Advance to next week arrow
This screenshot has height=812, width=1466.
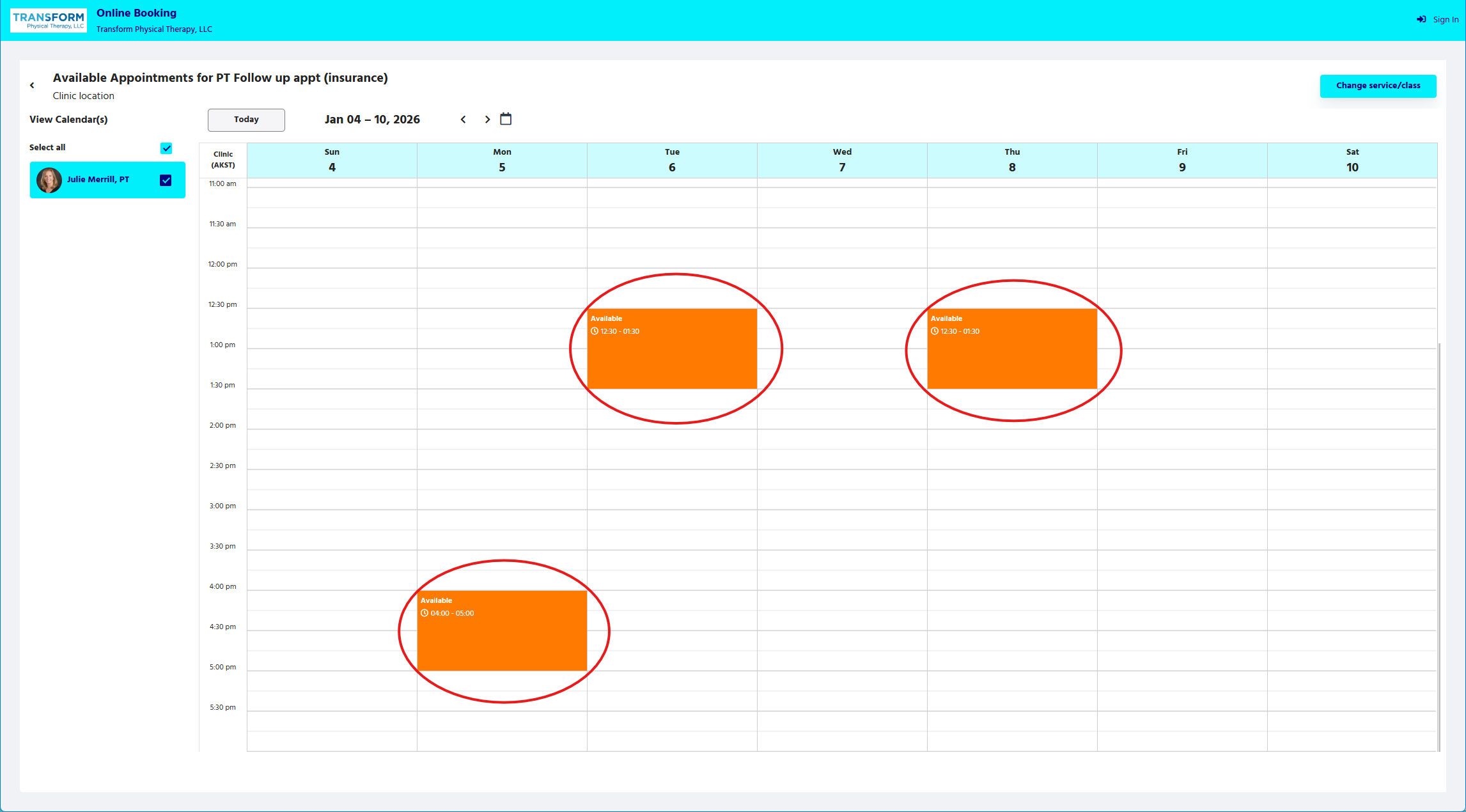coord(487,120)
